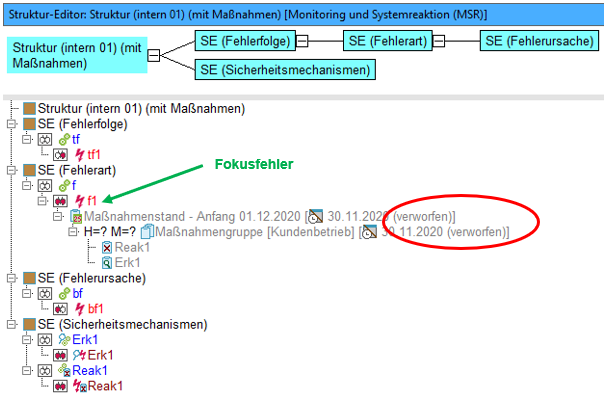The image size is (607, 397).
Task: Click the Reak1 reaction measure icon
Action: pyautogui.click(x=107, y=247)
